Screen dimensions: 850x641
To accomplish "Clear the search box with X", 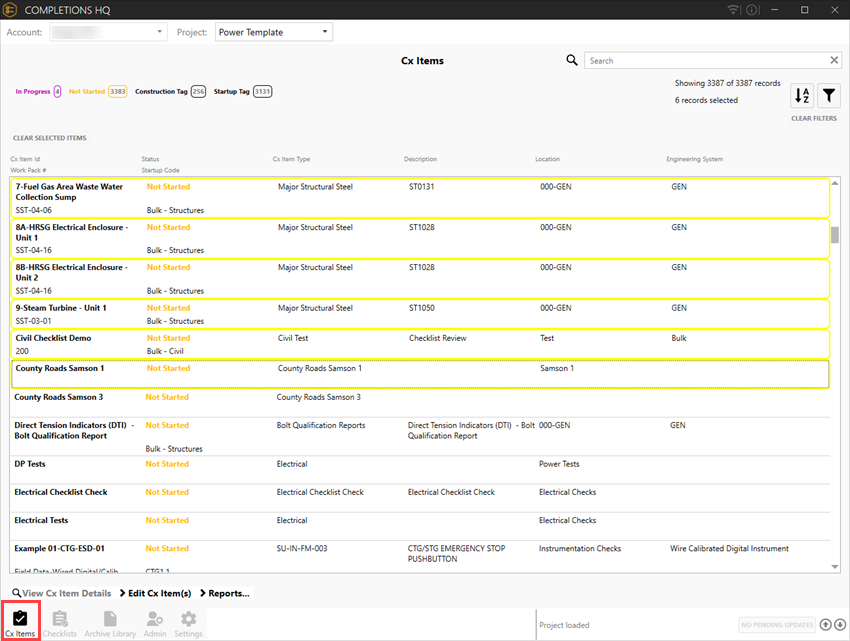I will coord(834,61).
